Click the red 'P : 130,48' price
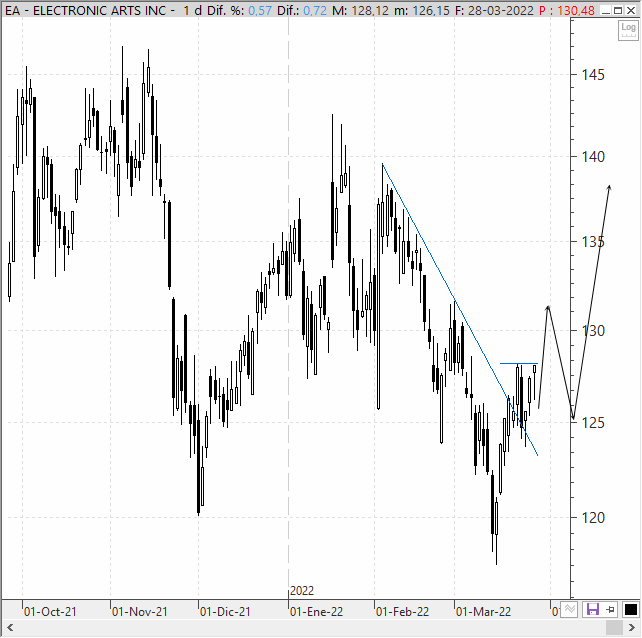This screenshot has height=638, width=642. 567,10
